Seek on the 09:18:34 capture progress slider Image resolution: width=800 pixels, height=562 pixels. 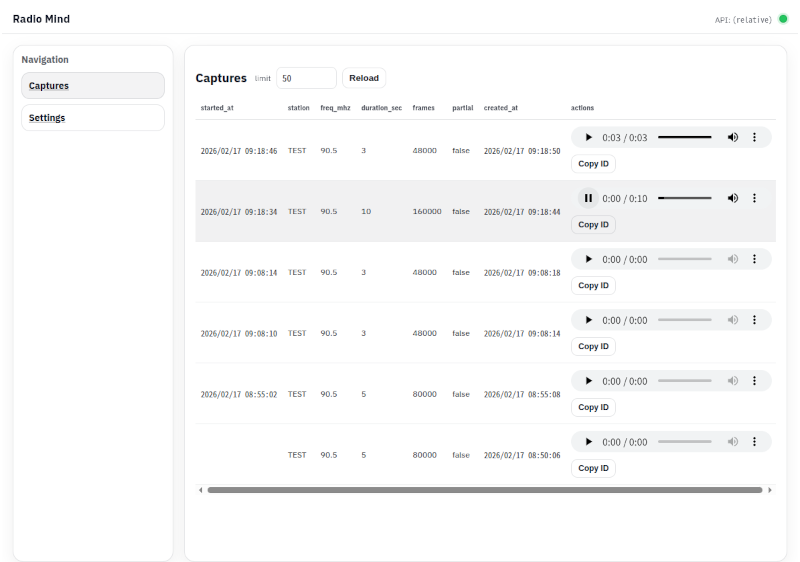pos(685,198)
